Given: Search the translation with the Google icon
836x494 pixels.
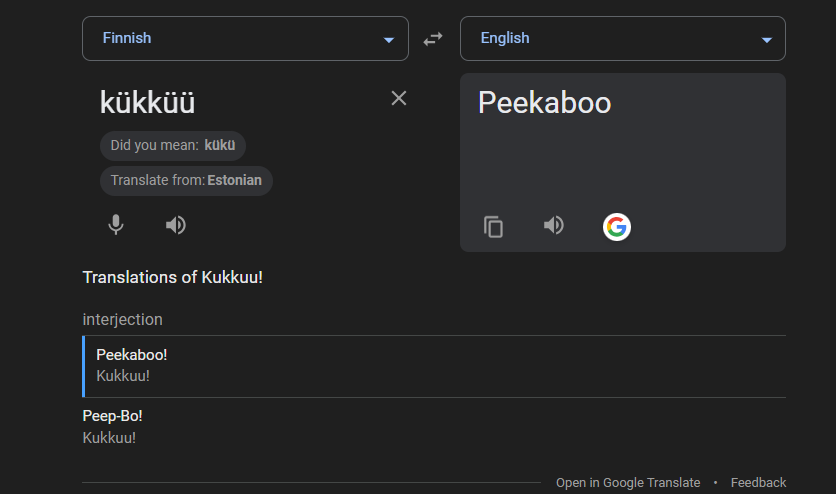Looking at the screenshot, I should 617,227.
